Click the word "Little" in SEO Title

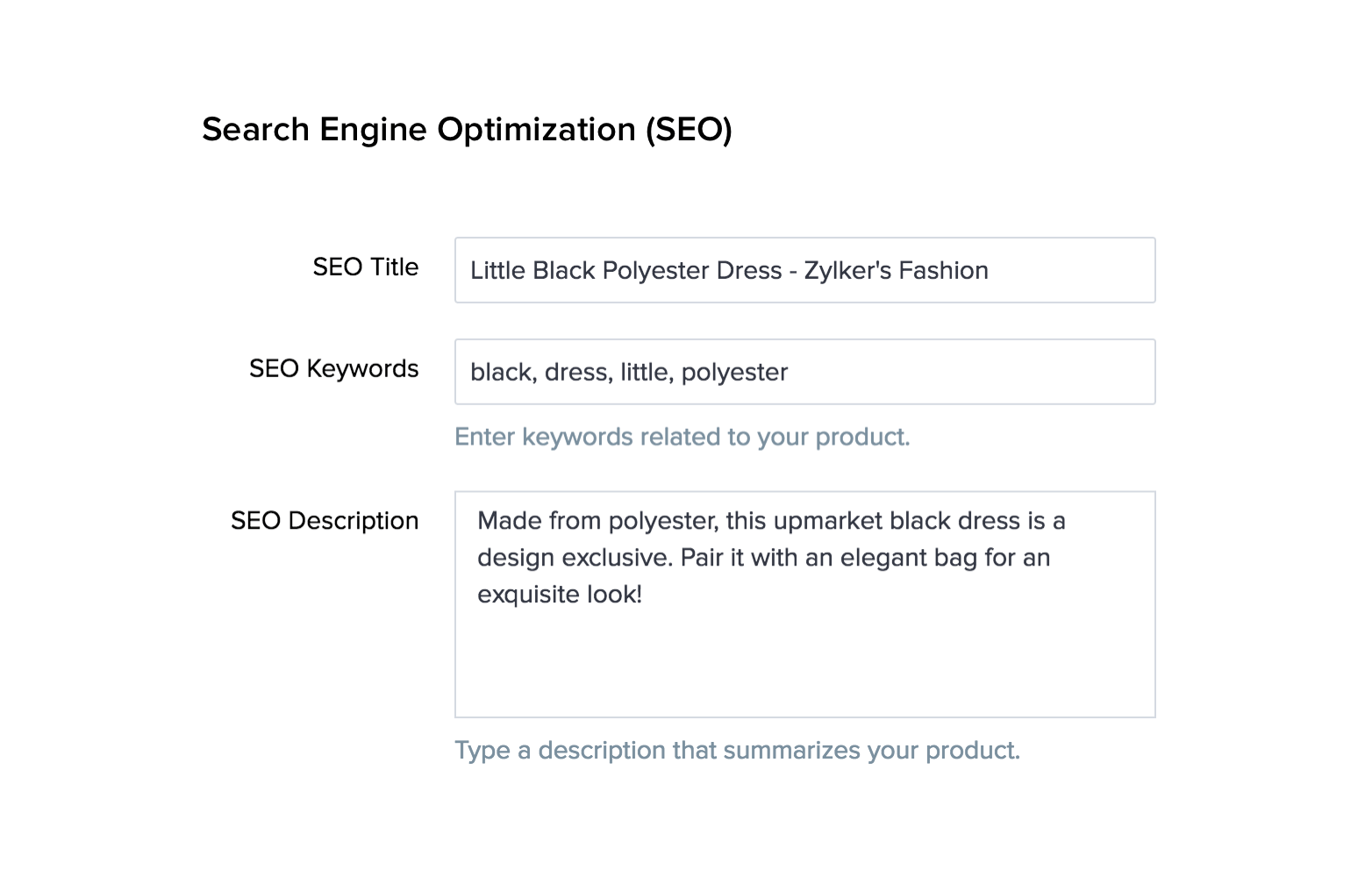(x=497, y=270)
